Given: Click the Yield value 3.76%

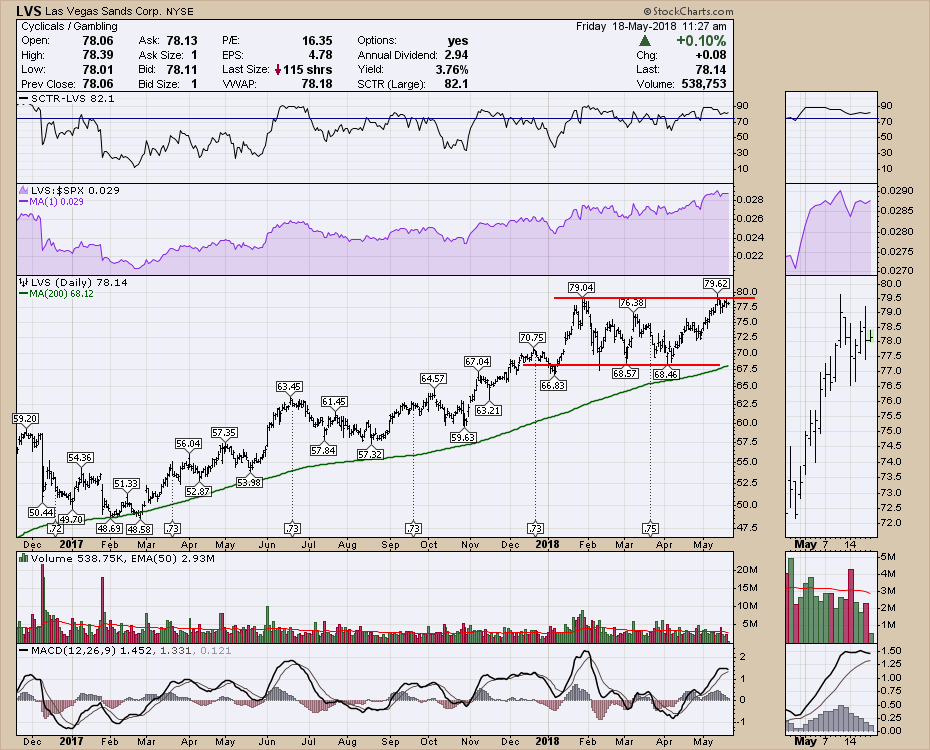Looking at the screenshot, I should (451, 69).
